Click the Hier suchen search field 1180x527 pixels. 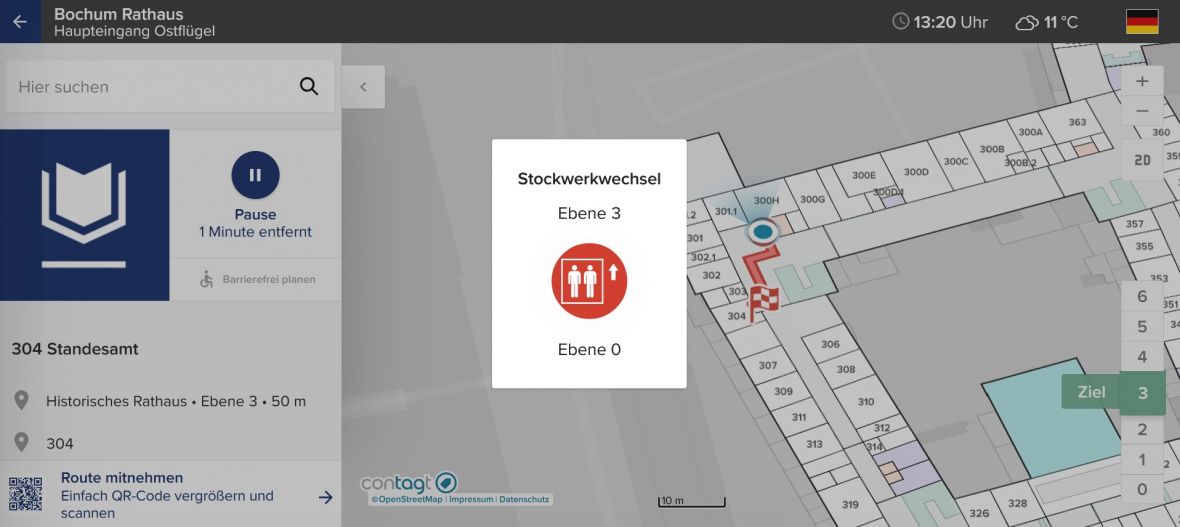(x=150, y=87)
